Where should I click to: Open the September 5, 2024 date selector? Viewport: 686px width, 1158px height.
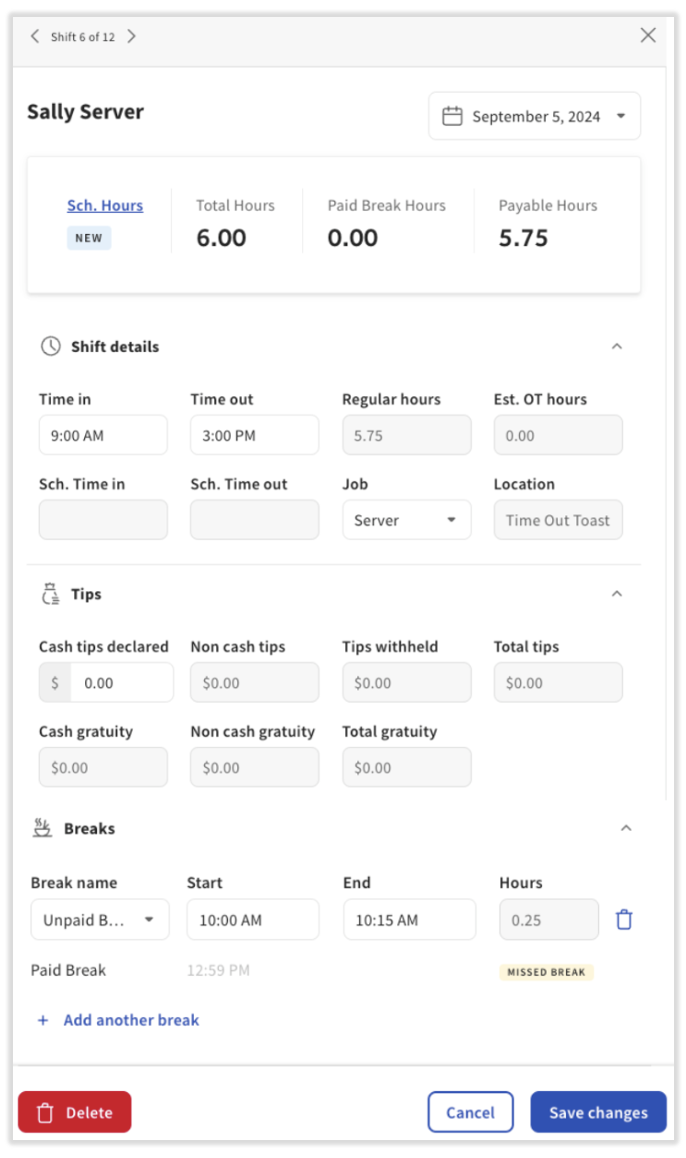(534, 115)
